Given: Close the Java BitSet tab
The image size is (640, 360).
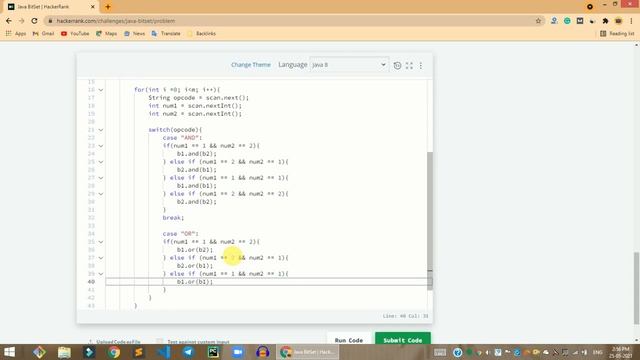Looking at the screenshot, I should (x=93, y=7).
